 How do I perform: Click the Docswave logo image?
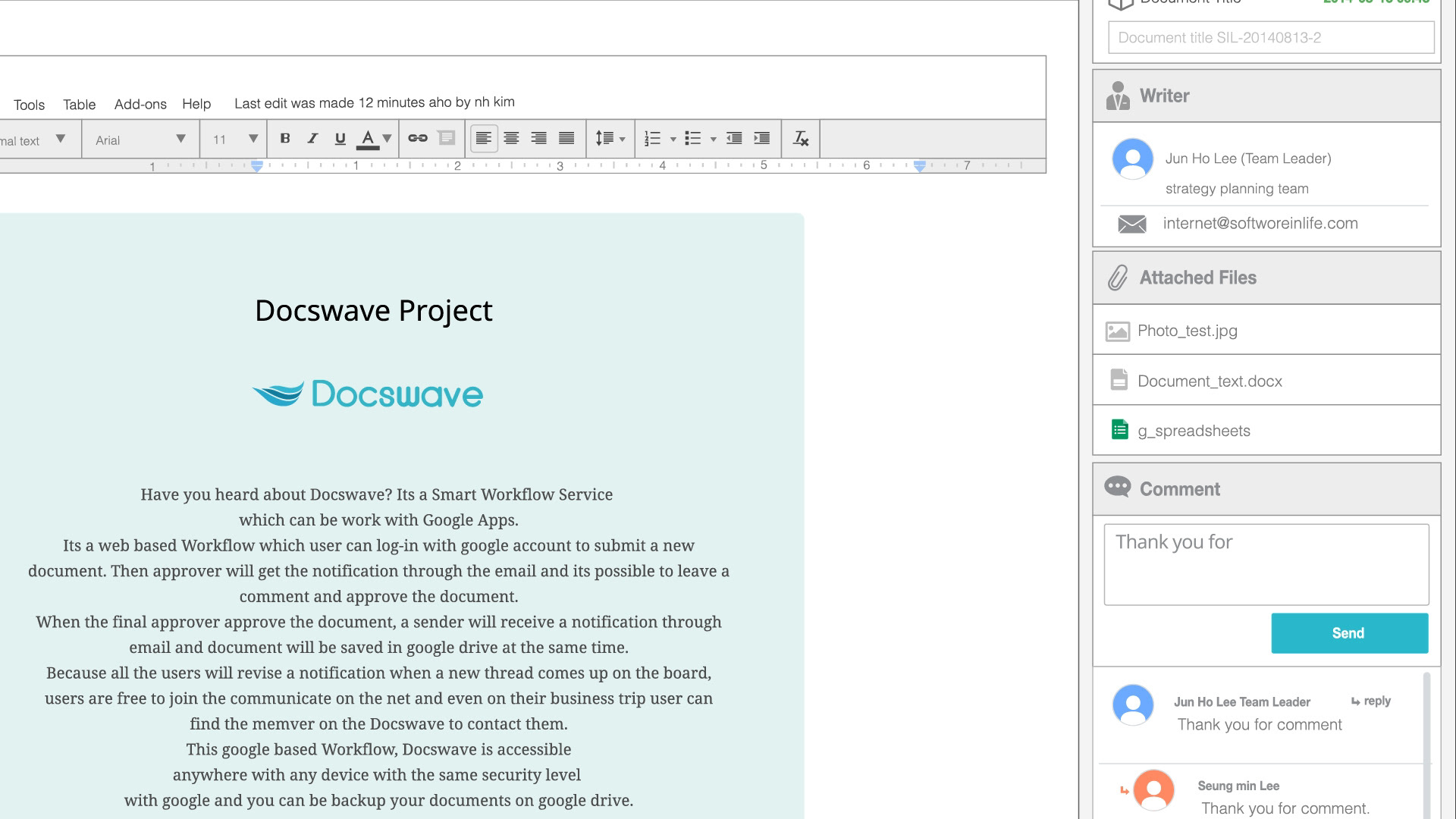(368, 394)
